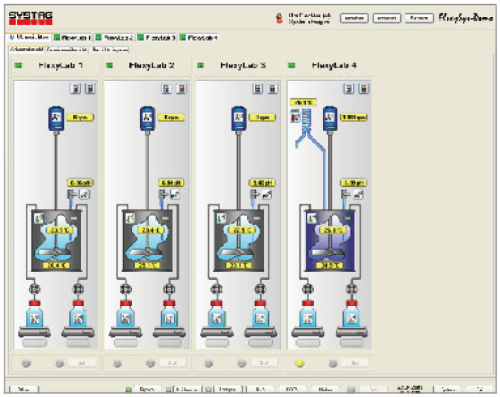Click the thermometer icon inside FlexyLab 4 reactor
Image resolution: width=500 pixels, height=397 pixels.
[312, 218]
